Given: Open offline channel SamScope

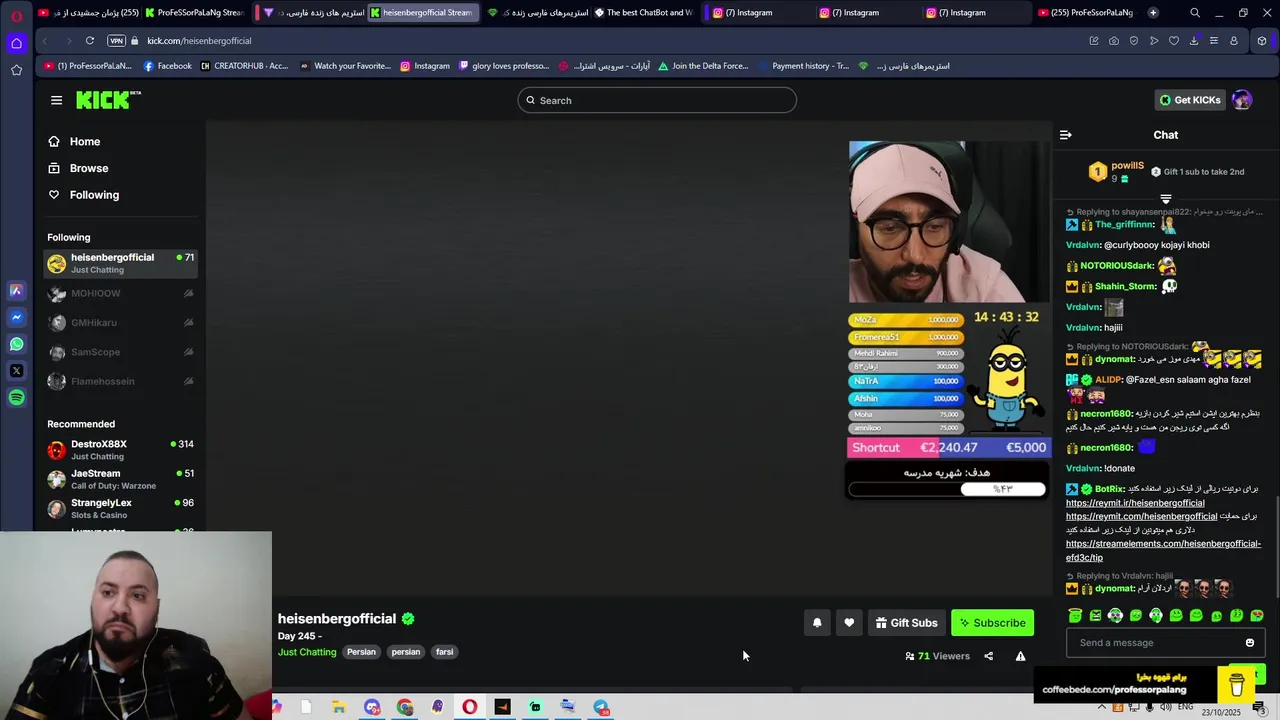Looking at the screenshot, I should pos(120,352).
